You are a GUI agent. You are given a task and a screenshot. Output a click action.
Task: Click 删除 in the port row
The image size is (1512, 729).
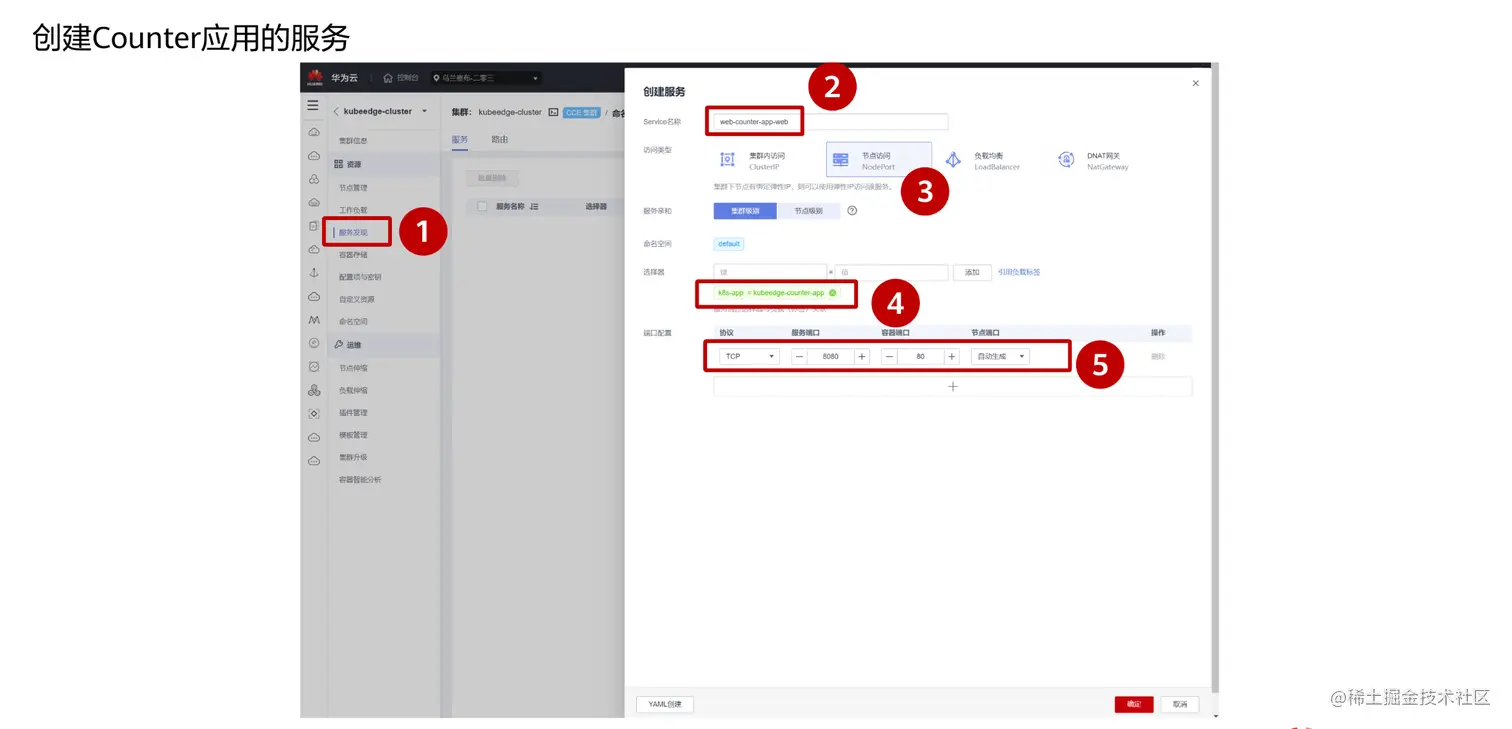pyautogui.click(x=1157, y=356)
